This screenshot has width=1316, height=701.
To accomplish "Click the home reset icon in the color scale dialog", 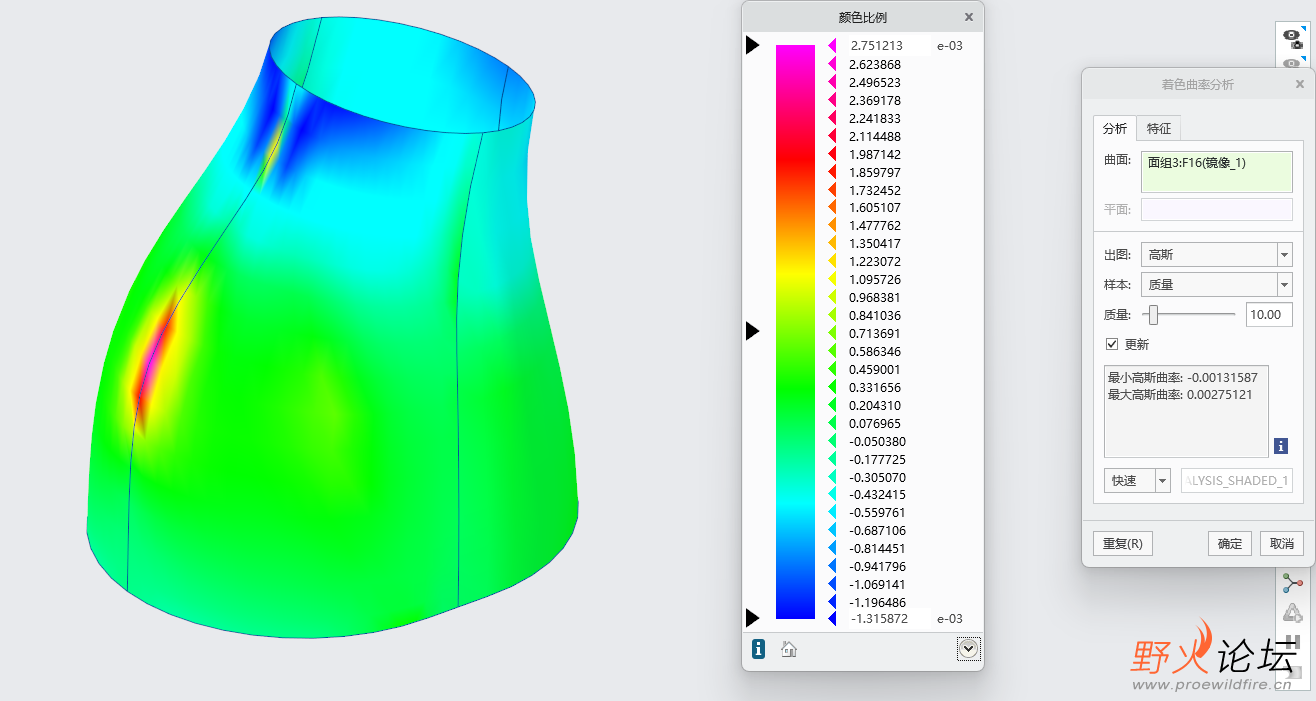I will [x=788, y=649].
